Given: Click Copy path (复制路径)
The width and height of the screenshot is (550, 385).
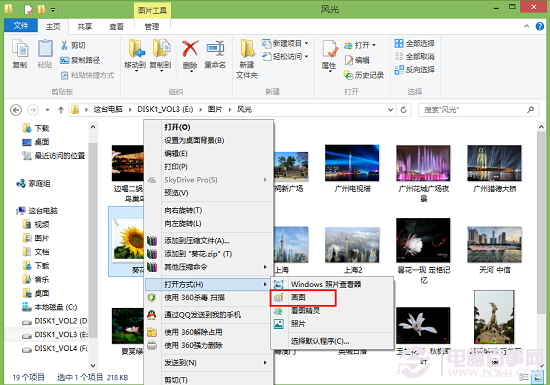Looking at the screenshot, I should (80, 60).
